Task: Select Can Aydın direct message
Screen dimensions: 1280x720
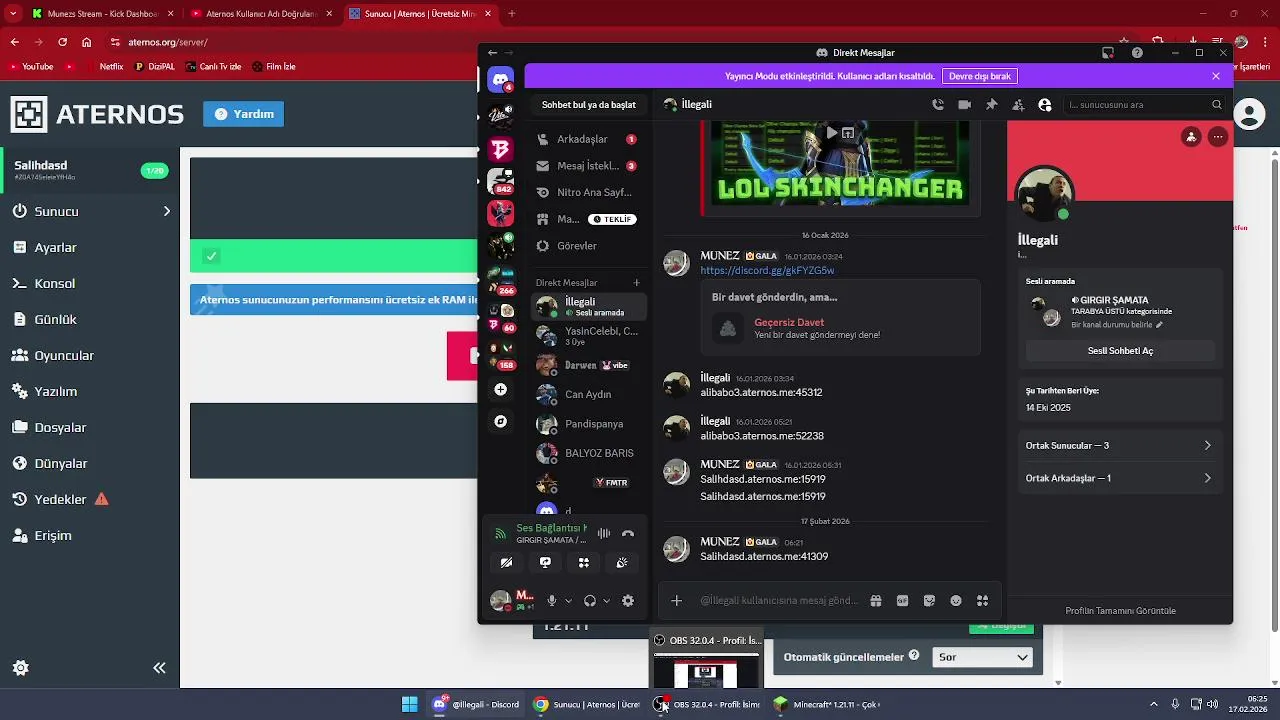Action: pyautogui.click(x=588, y=394)
